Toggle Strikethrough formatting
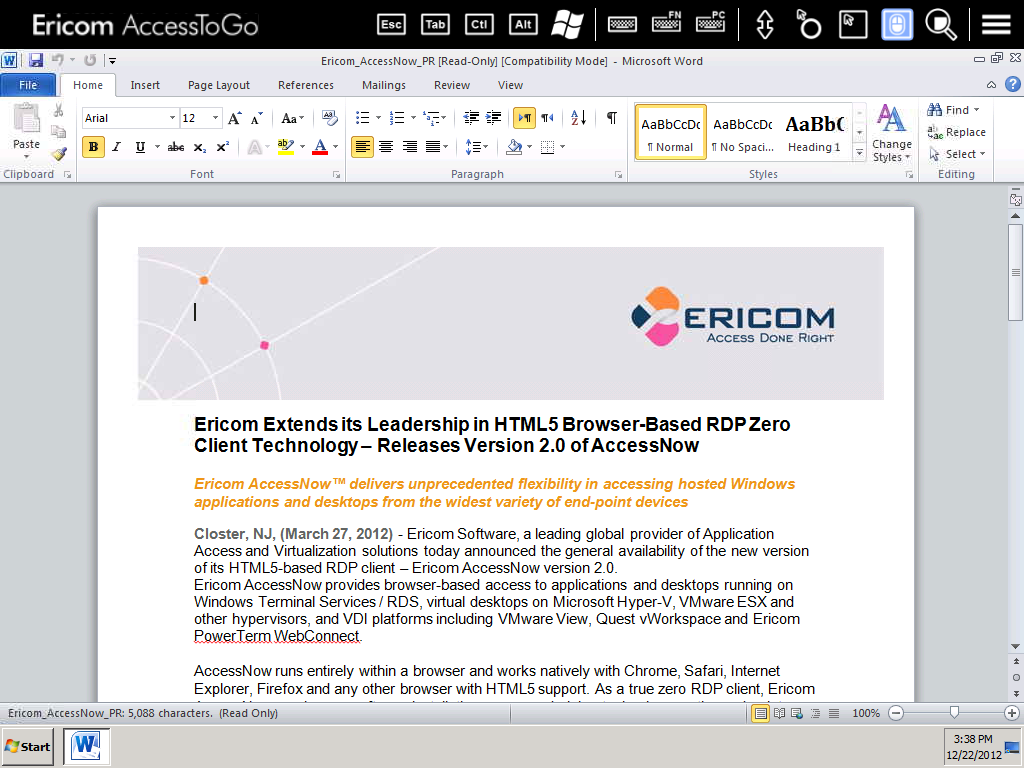The image size is (1024, 768). (x=176, y=147)
